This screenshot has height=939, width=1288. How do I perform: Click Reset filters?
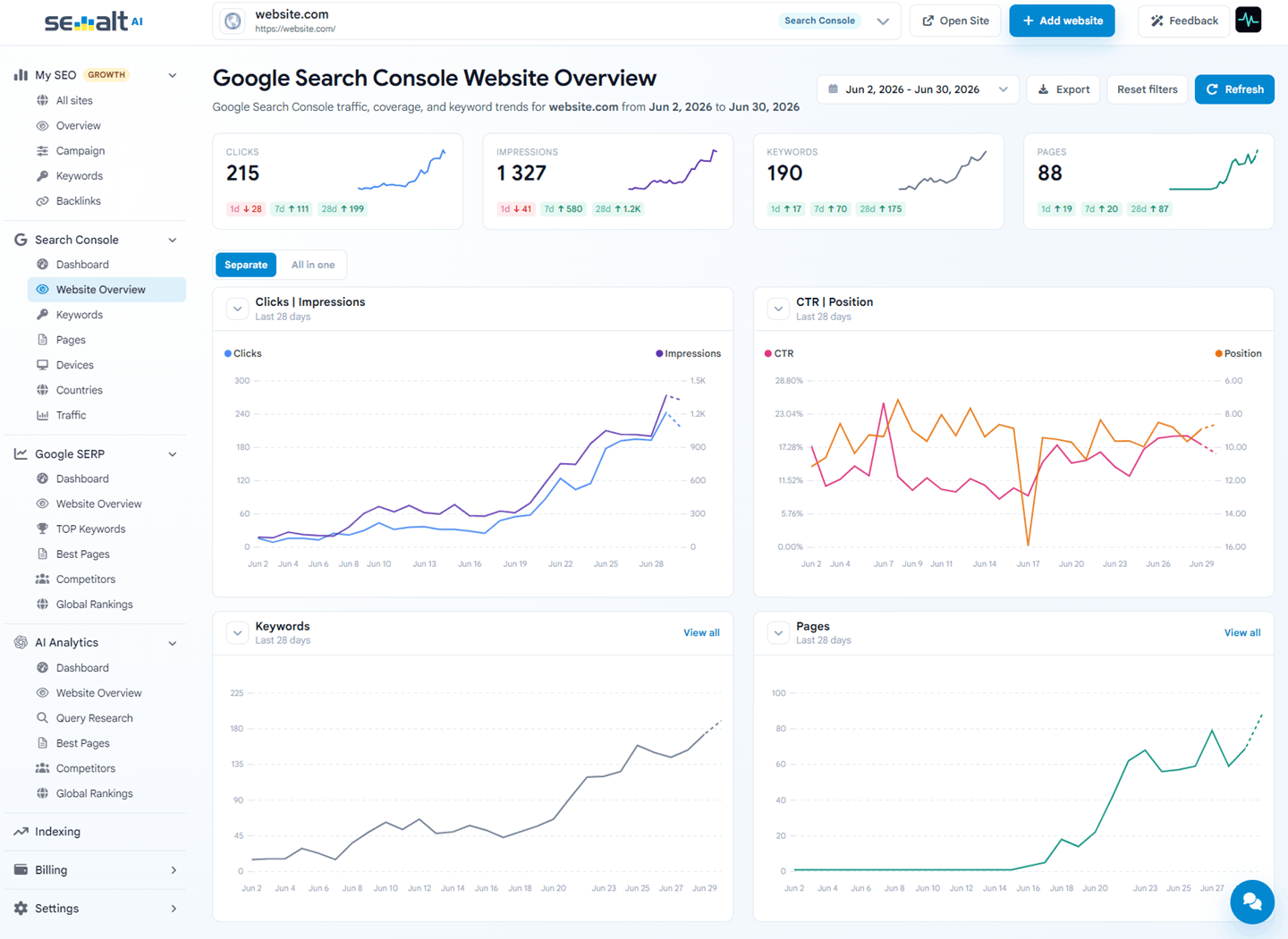point(1147,89)
